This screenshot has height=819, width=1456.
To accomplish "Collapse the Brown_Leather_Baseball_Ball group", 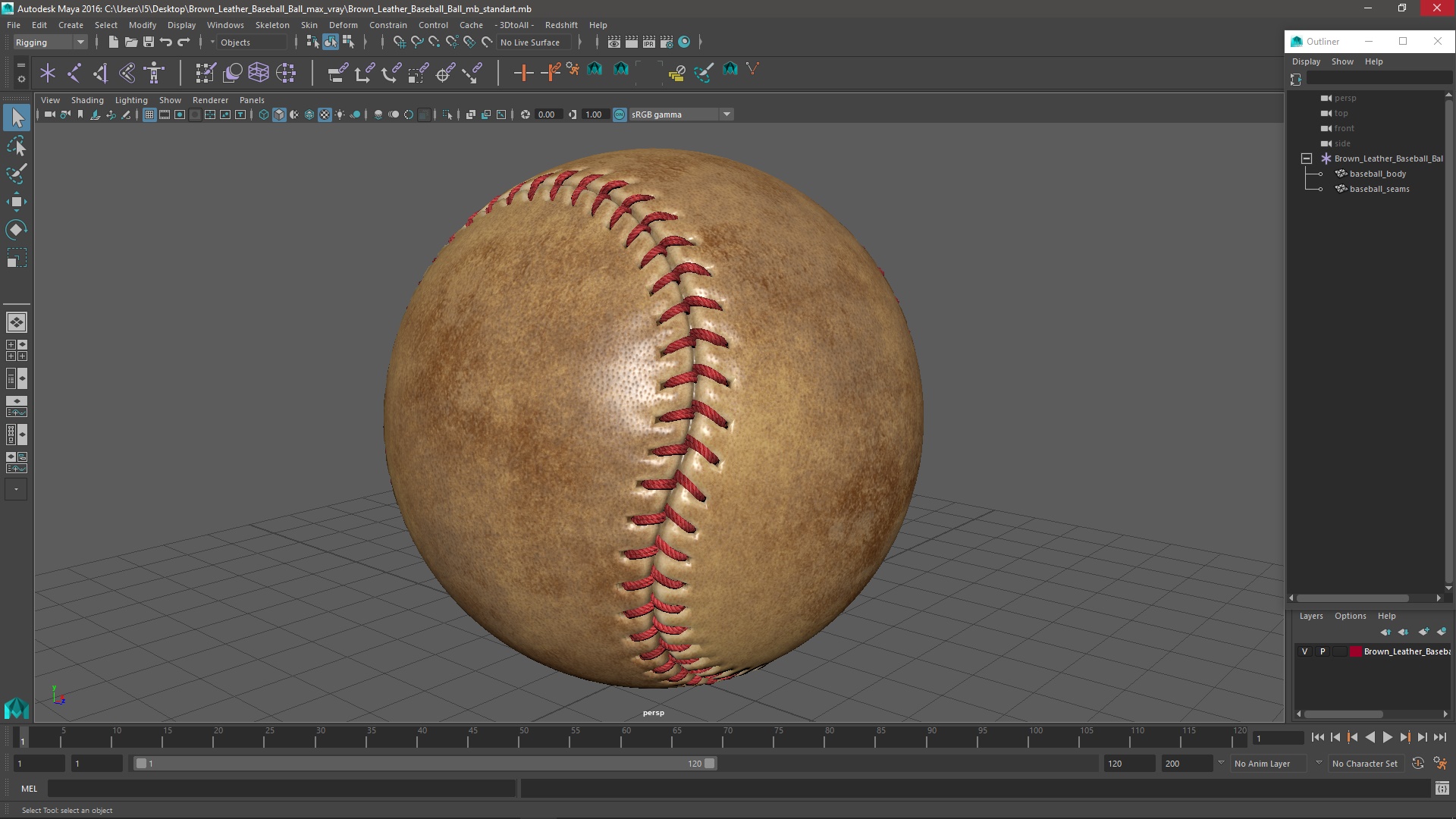I will click(x=1306, y=158).
